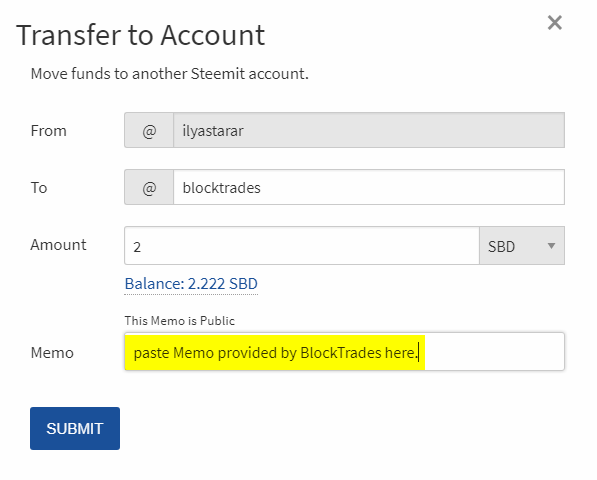The width and height of the screenshot is (597, 480).
Task: Click the @ prefix beside ilyastarar
Action: pos(149,130)
